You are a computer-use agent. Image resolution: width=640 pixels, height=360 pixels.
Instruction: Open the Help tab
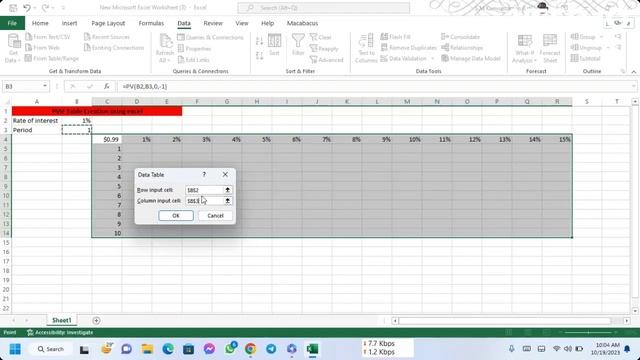[267, 23]
